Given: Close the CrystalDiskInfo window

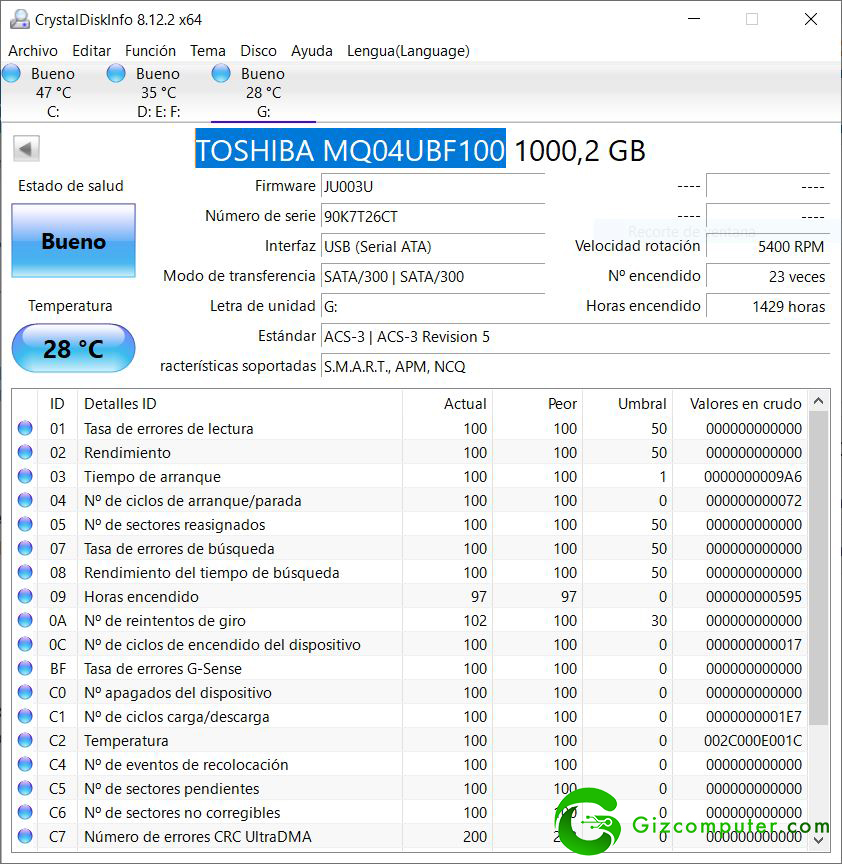Looking at the screenshot, I should (x=811, y=19).
